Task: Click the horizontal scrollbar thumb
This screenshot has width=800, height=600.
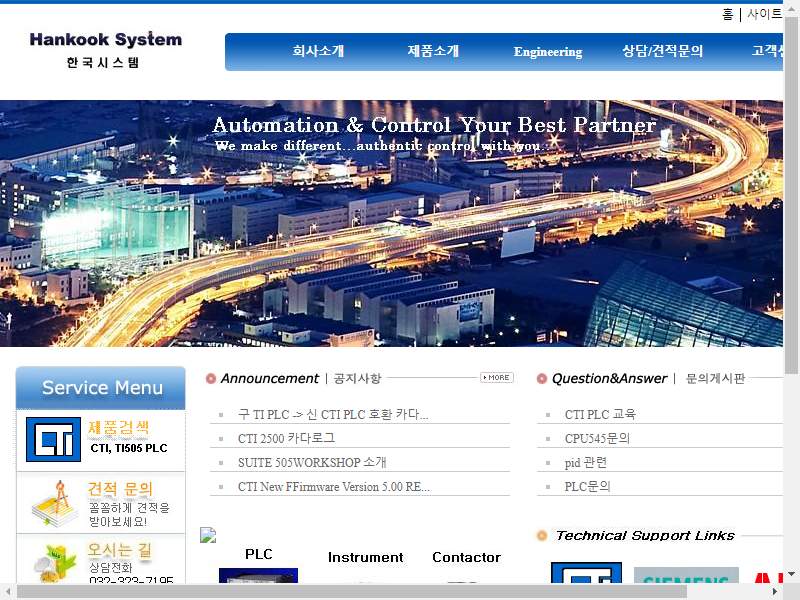Action: coord(352,591)
